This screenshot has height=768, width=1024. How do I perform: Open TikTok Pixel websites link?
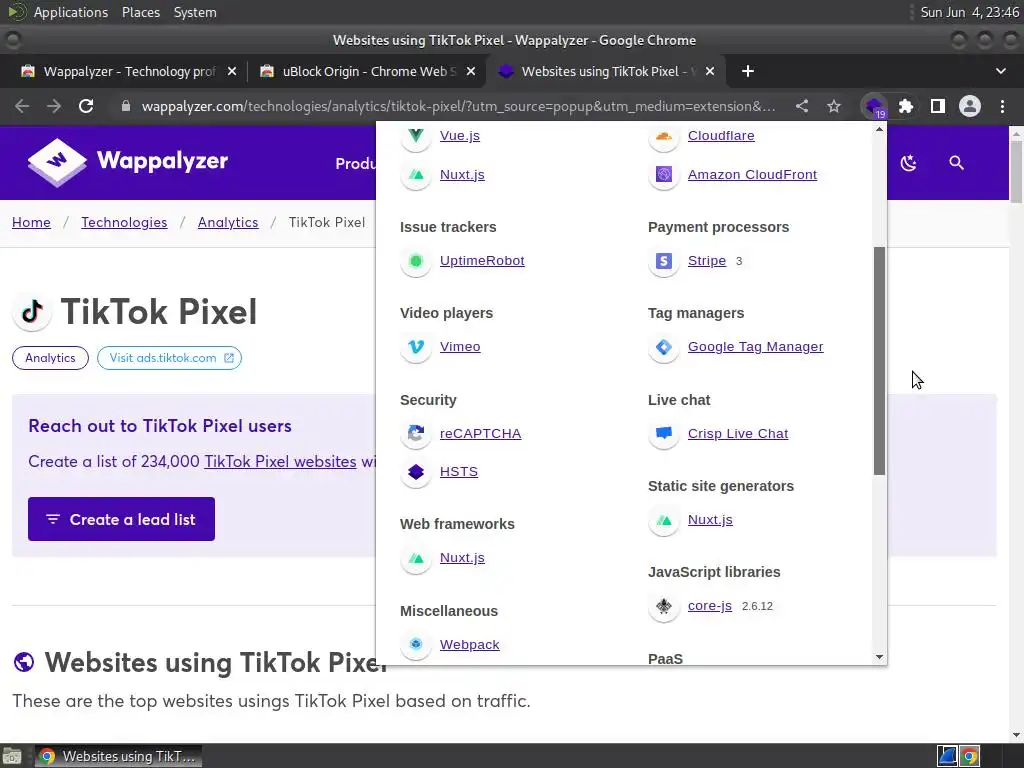pos(280,462)
